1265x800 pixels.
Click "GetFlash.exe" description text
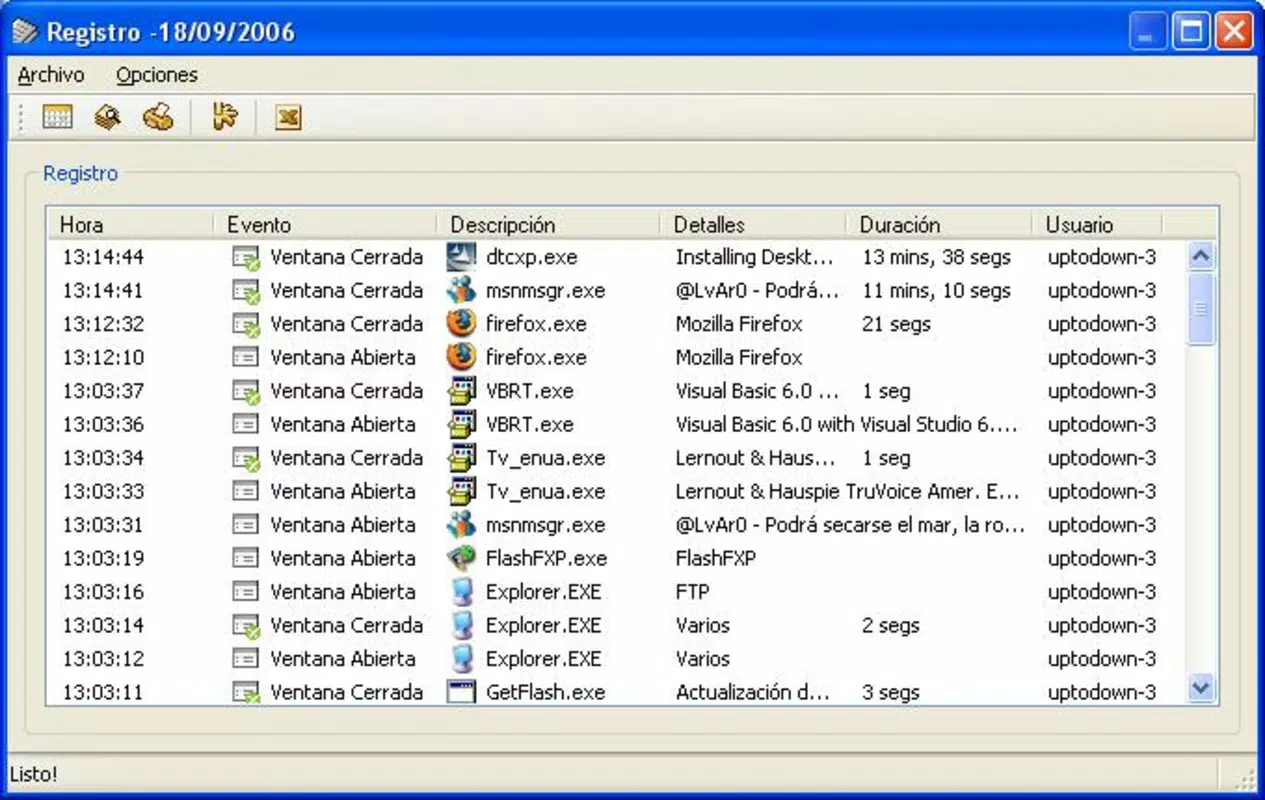(545, 692)
